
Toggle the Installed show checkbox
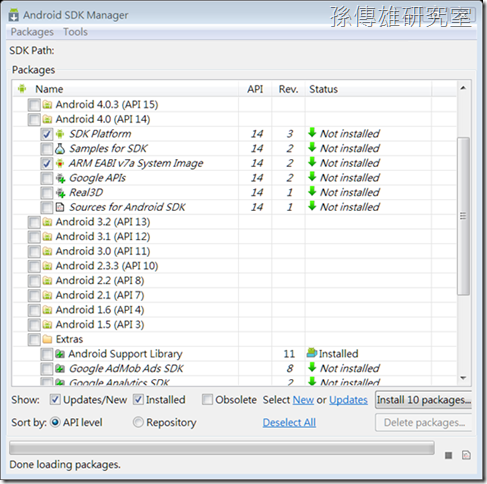(138, 400)
